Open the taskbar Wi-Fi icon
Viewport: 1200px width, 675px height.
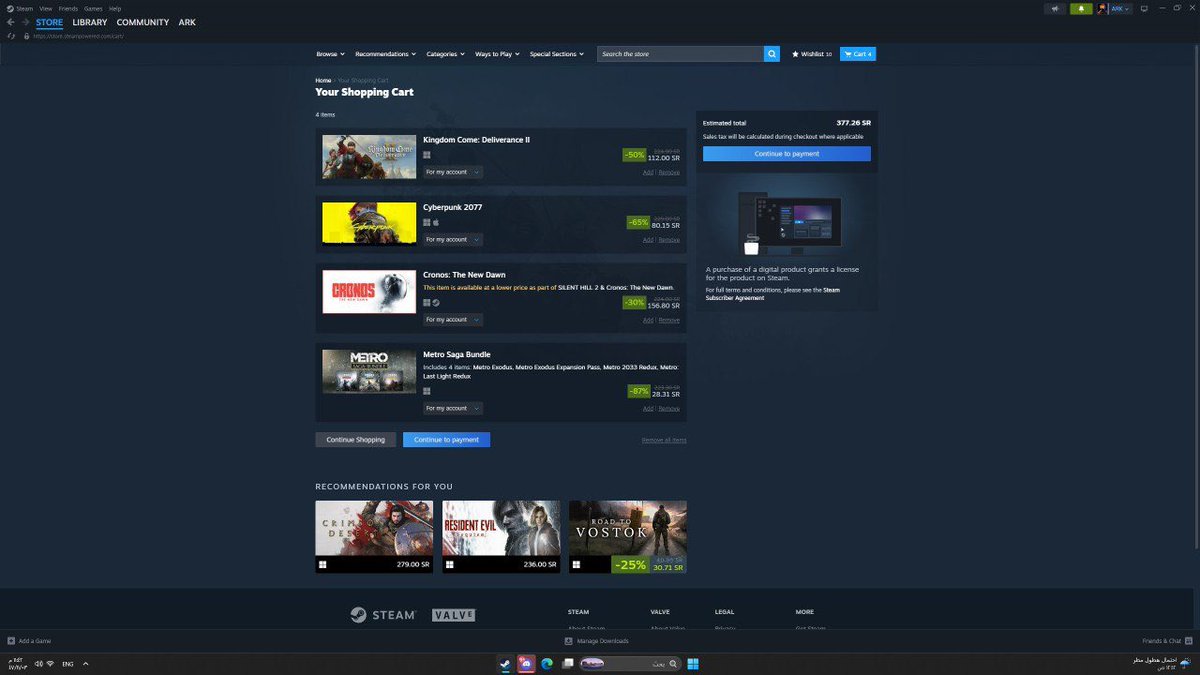[x=49, y=664]
